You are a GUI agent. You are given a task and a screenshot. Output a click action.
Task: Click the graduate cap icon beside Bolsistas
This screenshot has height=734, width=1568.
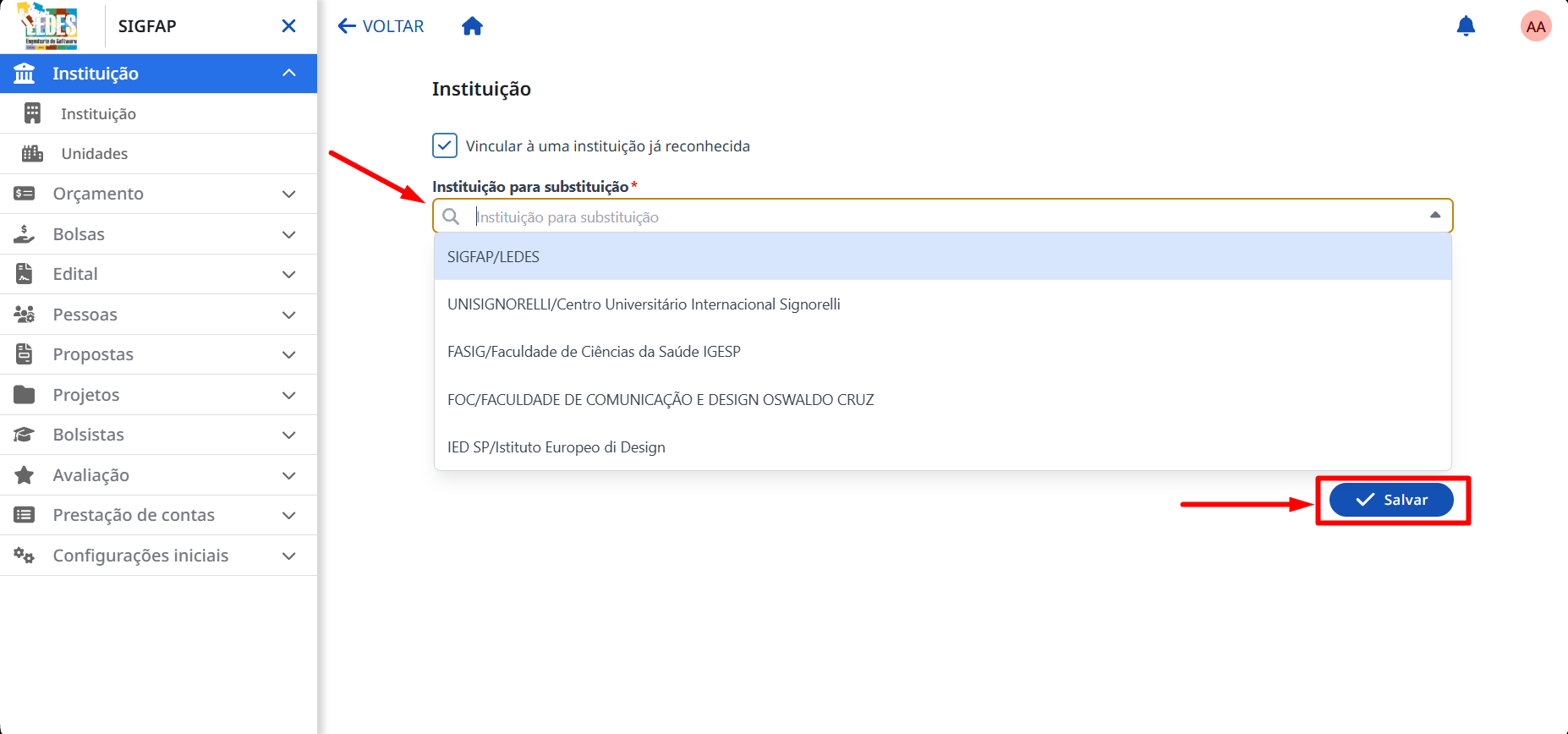(25, 435)
